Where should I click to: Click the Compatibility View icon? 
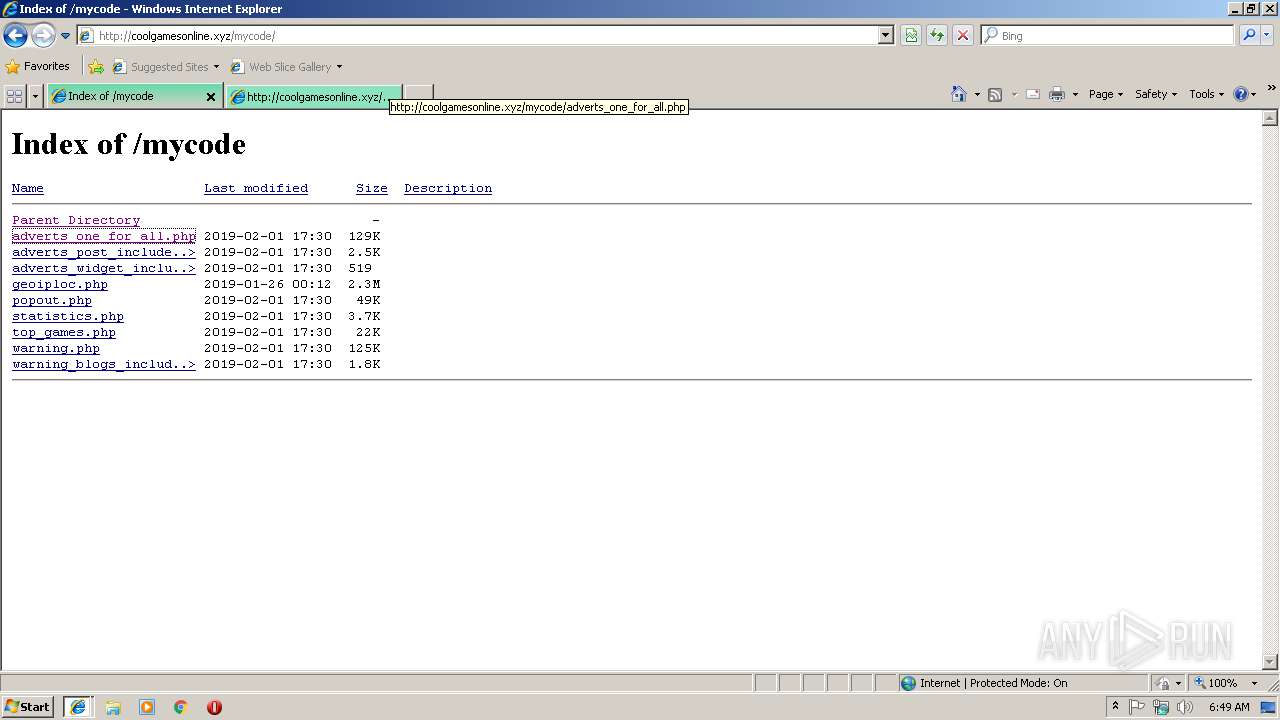[911, 36]
